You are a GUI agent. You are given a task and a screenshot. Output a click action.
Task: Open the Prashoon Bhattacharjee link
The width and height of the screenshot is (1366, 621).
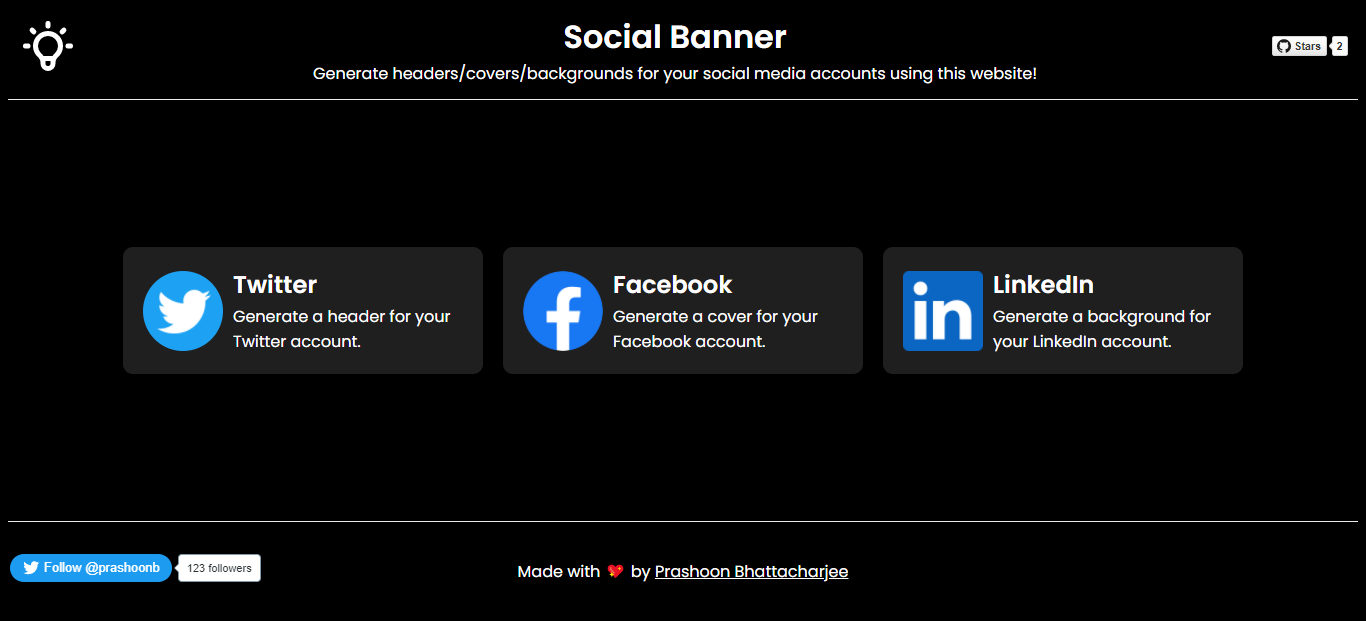(751, 571)
